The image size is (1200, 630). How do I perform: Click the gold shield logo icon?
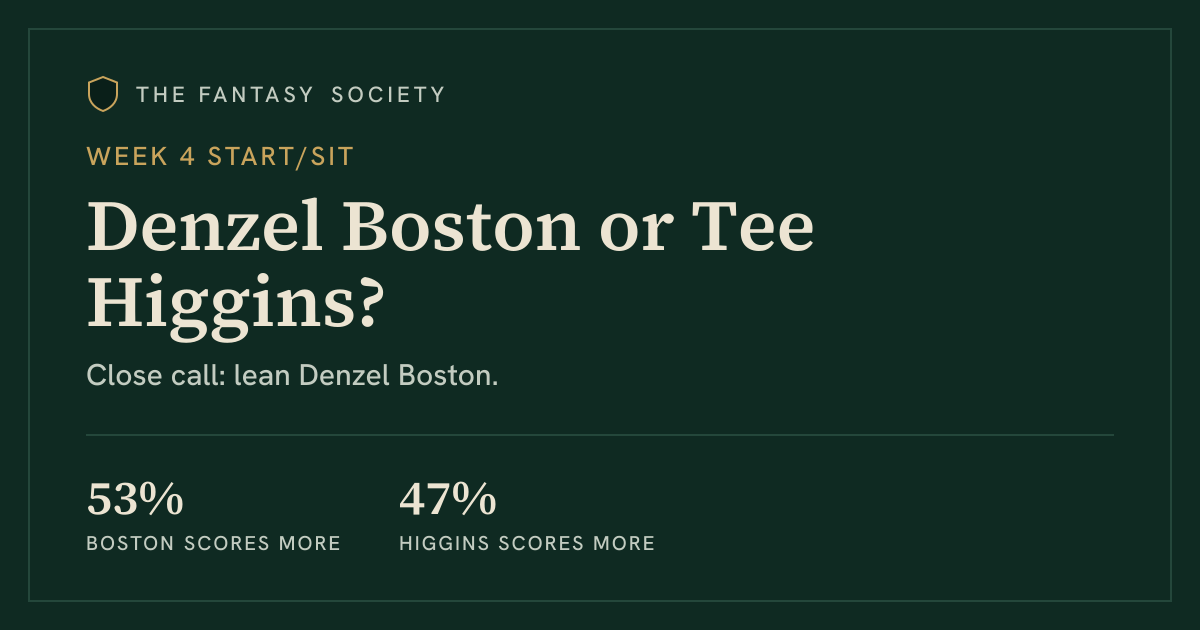coord(103,94)
